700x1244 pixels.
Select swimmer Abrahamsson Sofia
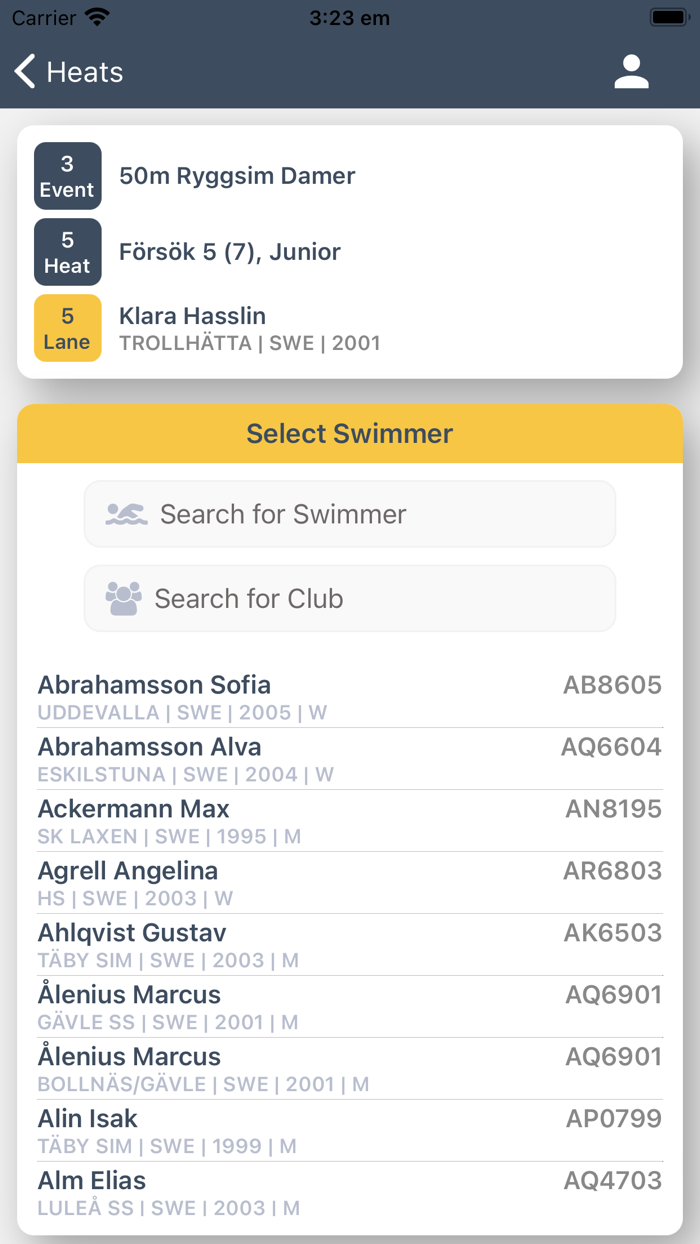pyautogui.click(x=350, y=697)
